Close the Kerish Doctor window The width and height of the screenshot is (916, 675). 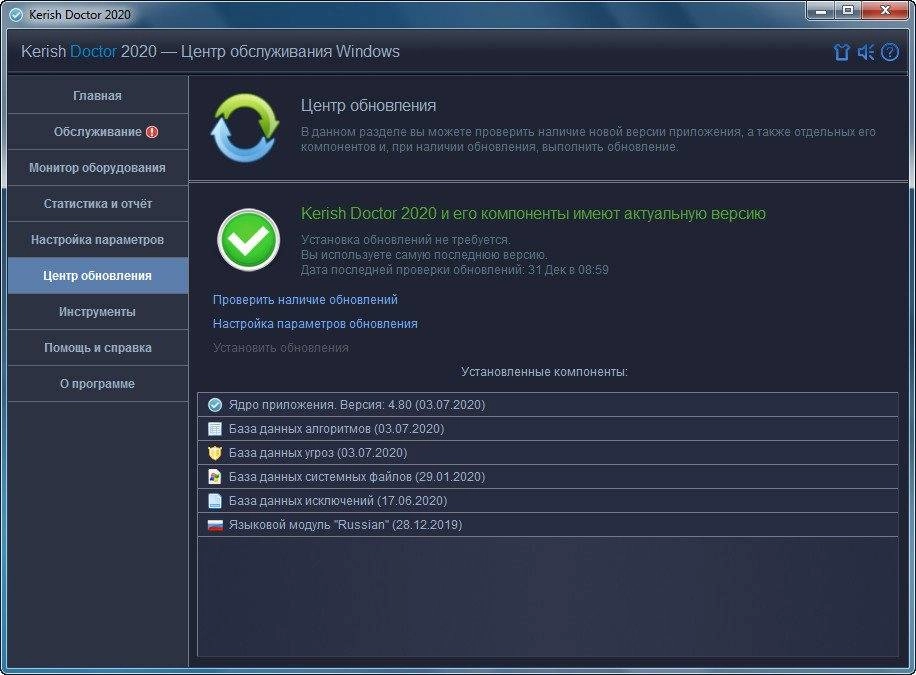click(885, 11)
